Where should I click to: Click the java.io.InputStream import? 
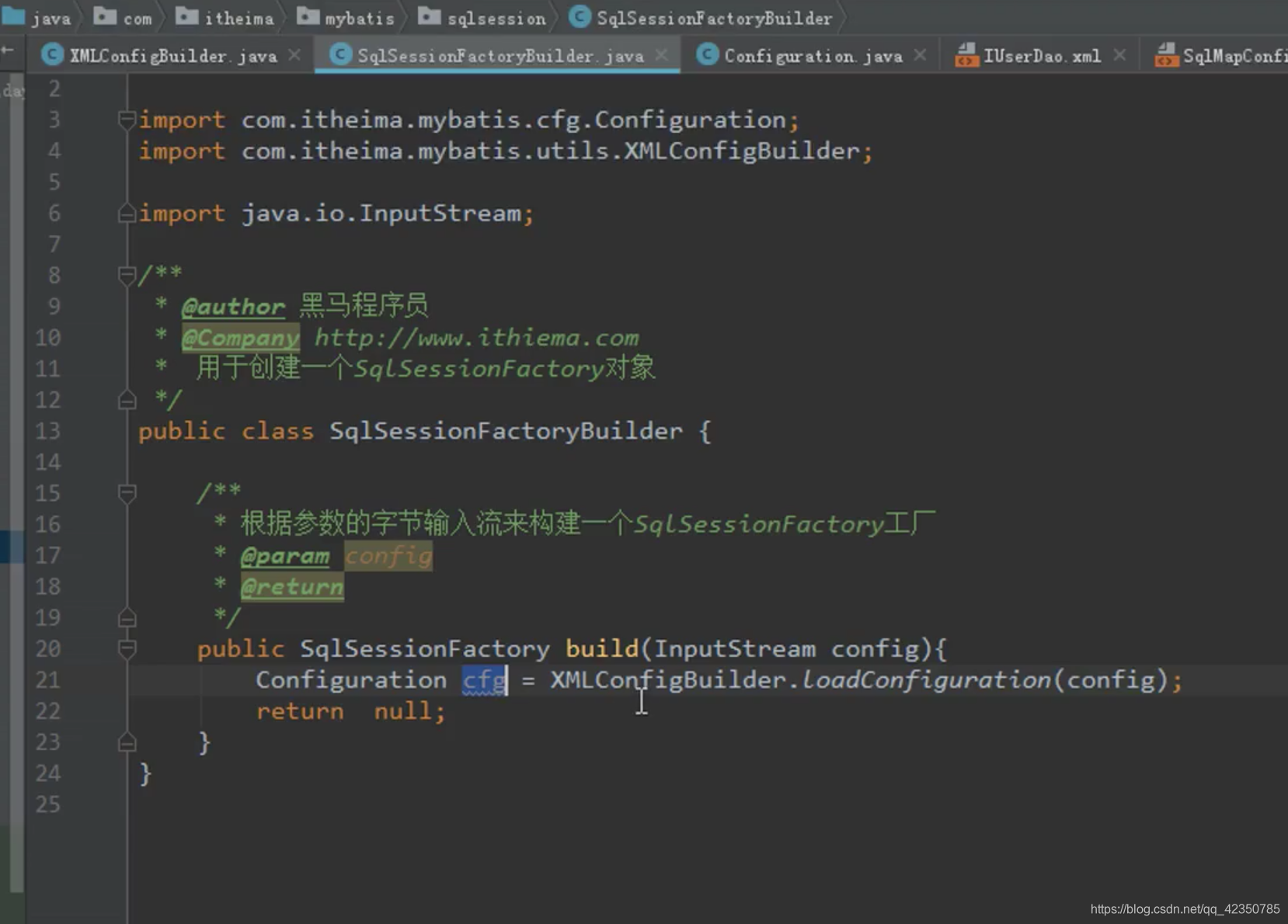coord(336,214)
